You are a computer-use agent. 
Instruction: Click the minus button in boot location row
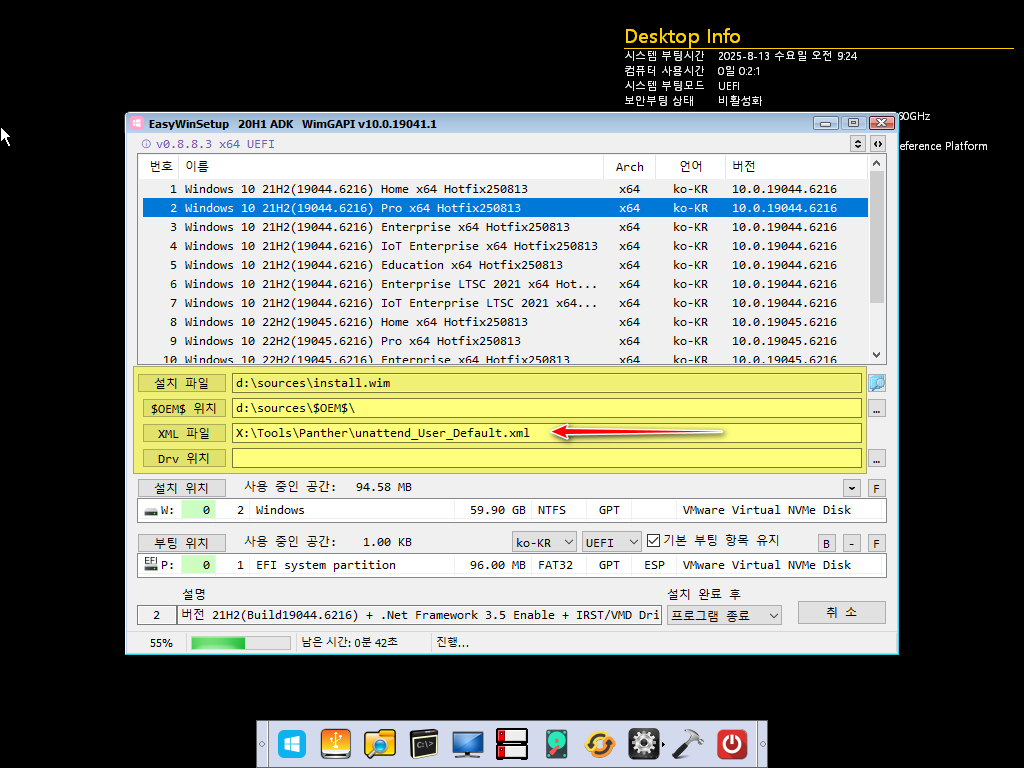click(851, 543)
